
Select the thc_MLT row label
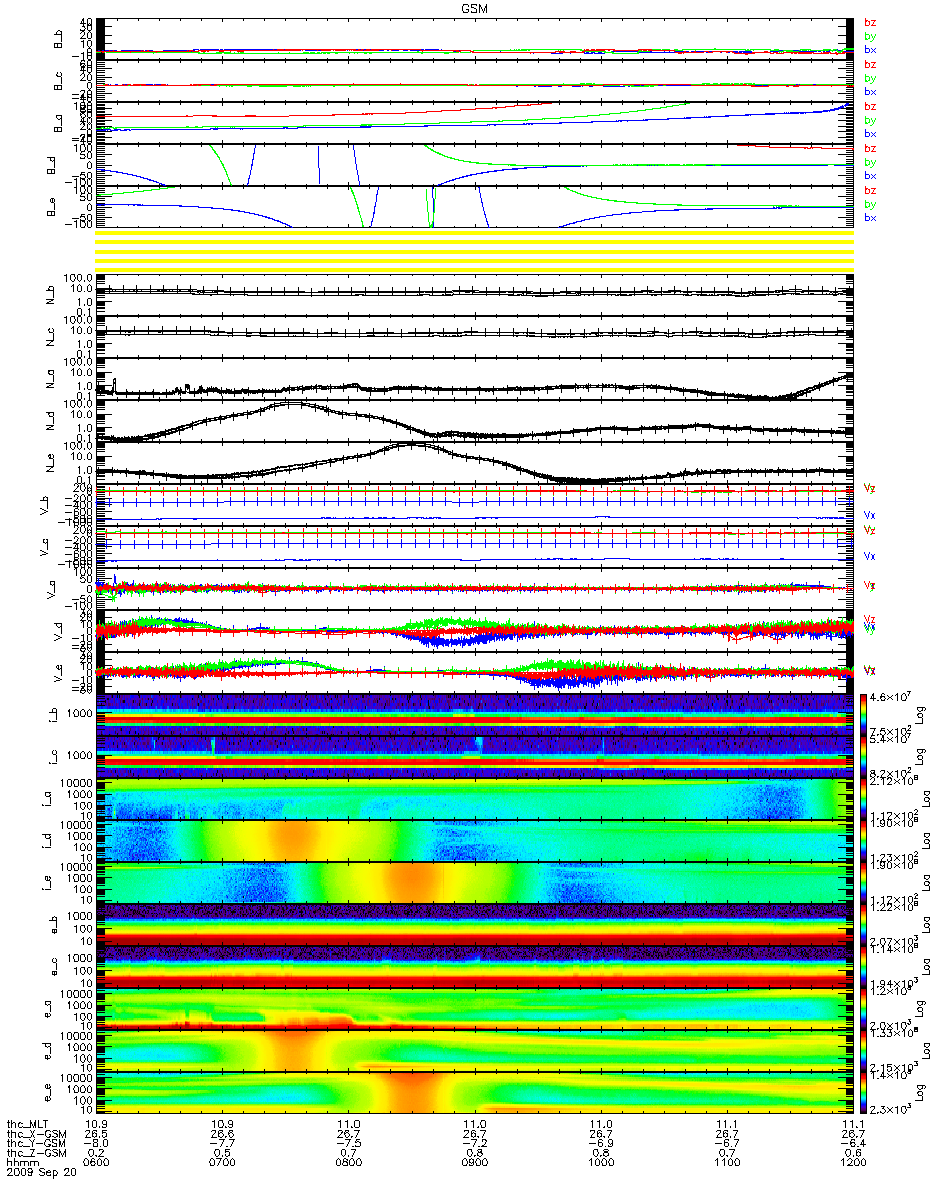point(26,1124)
